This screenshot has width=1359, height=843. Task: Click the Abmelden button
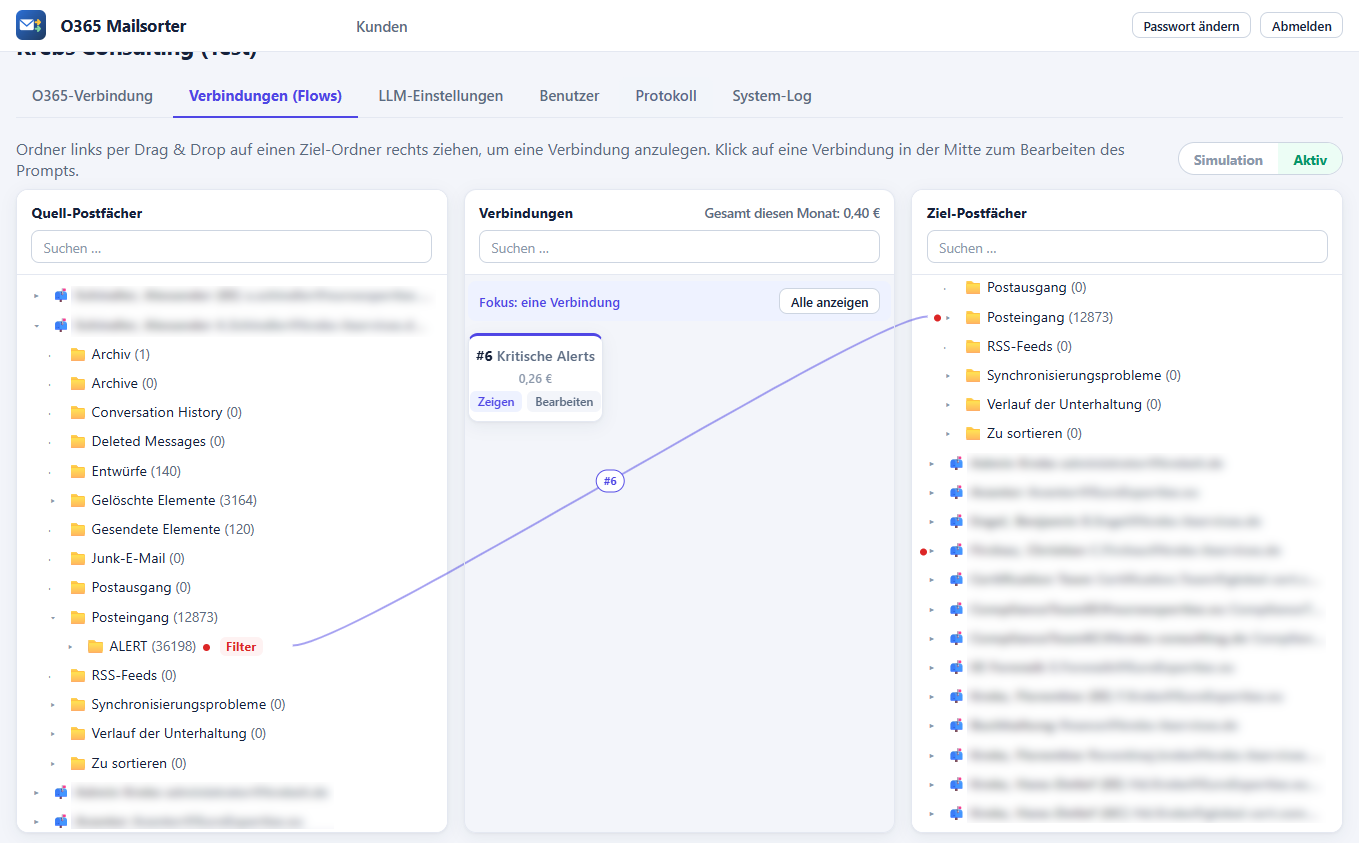[x=1301, y=26]
